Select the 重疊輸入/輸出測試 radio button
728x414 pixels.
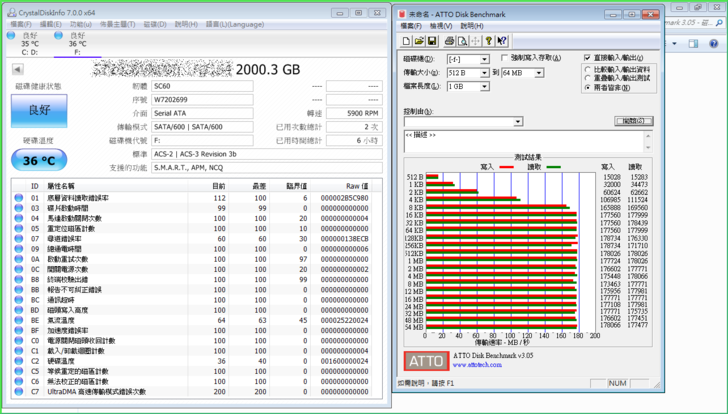coord(588,78)
